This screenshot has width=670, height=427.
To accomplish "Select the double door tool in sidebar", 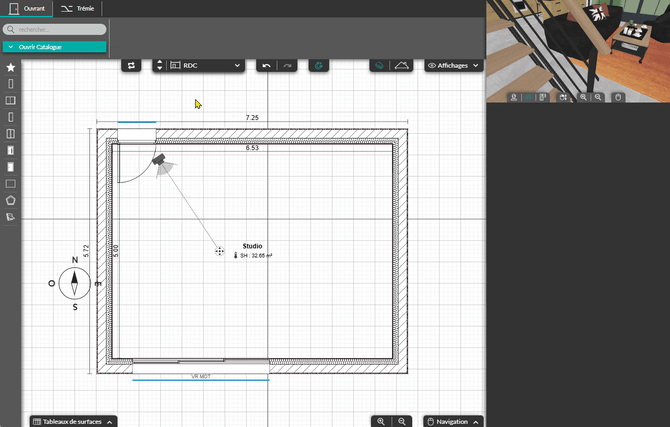I will (11, 134).
